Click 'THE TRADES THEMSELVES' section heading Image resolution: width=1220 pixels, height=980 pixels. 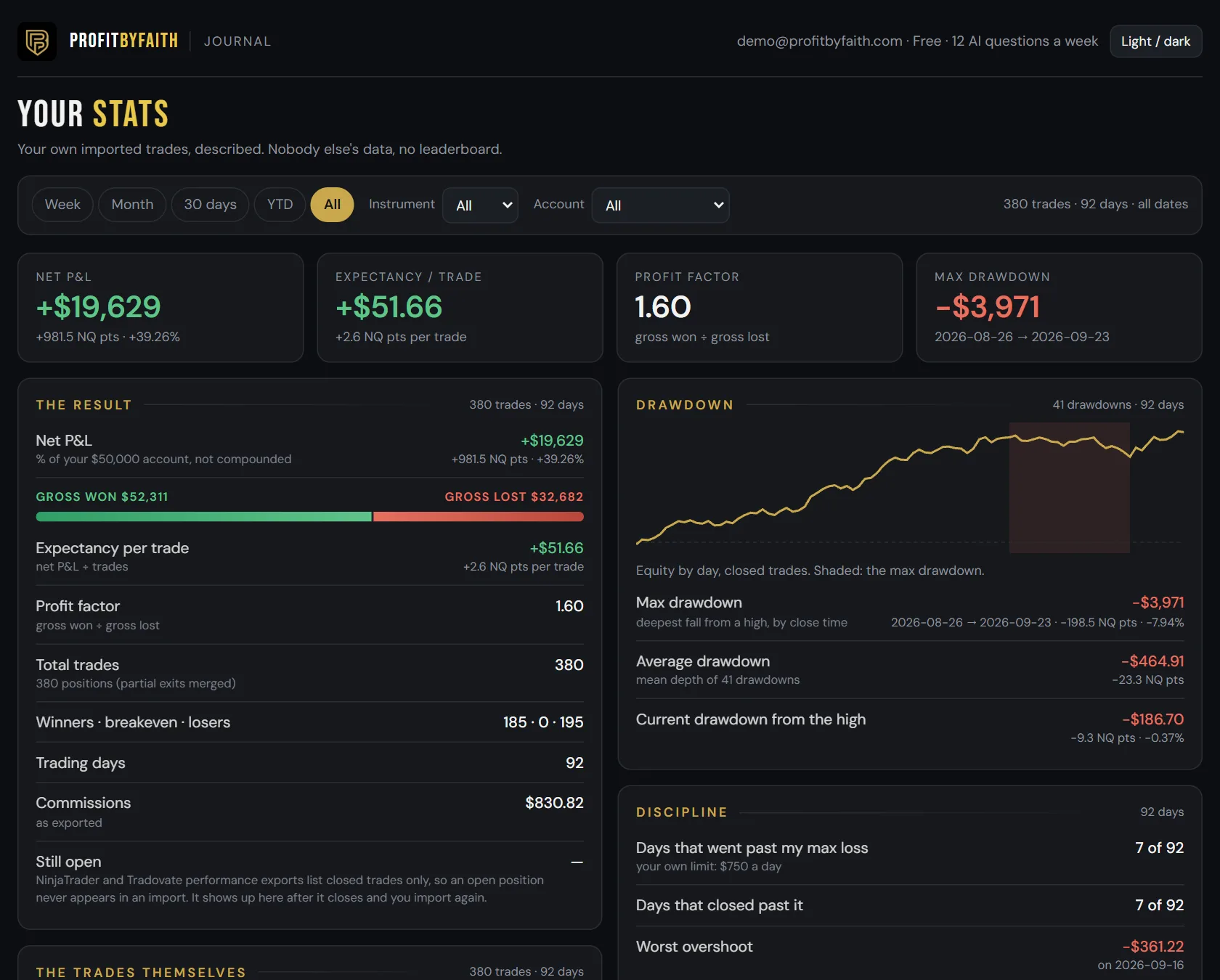[141, 972]
